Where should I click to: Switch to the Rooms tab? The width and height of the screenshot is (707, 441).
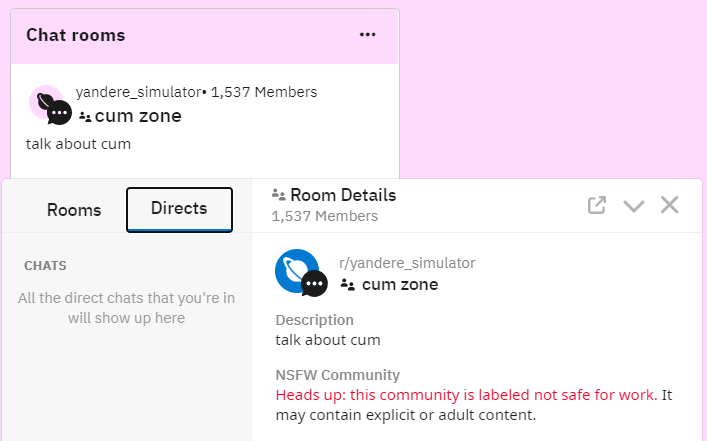[74, 210]
